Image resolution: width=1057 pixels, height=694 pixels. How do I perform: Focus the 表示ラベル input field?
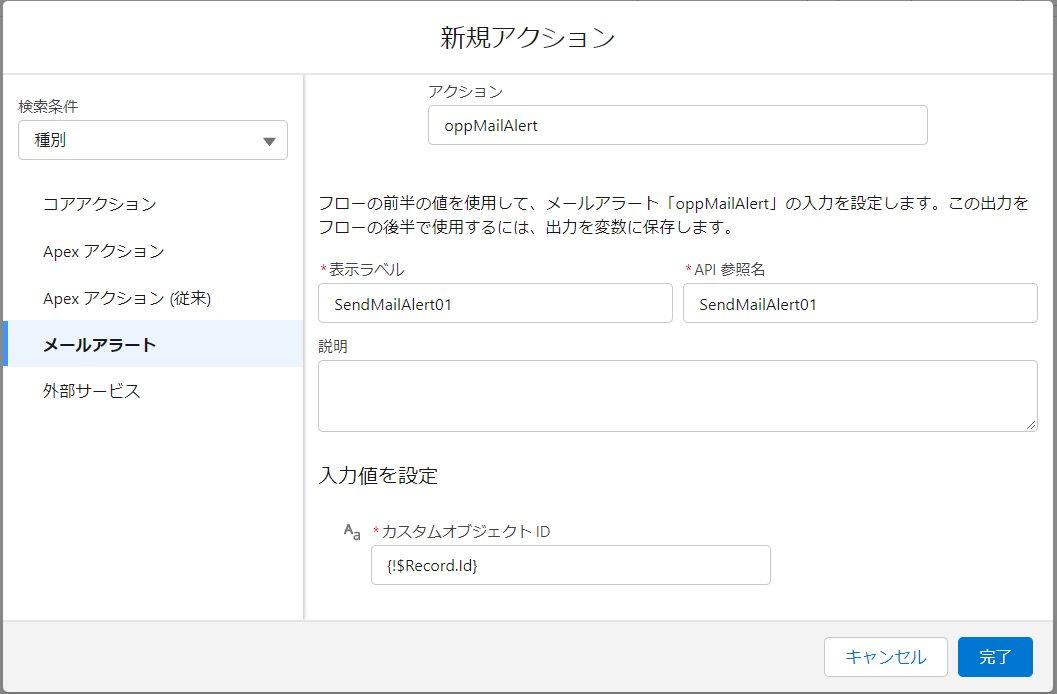coord(495,304)
